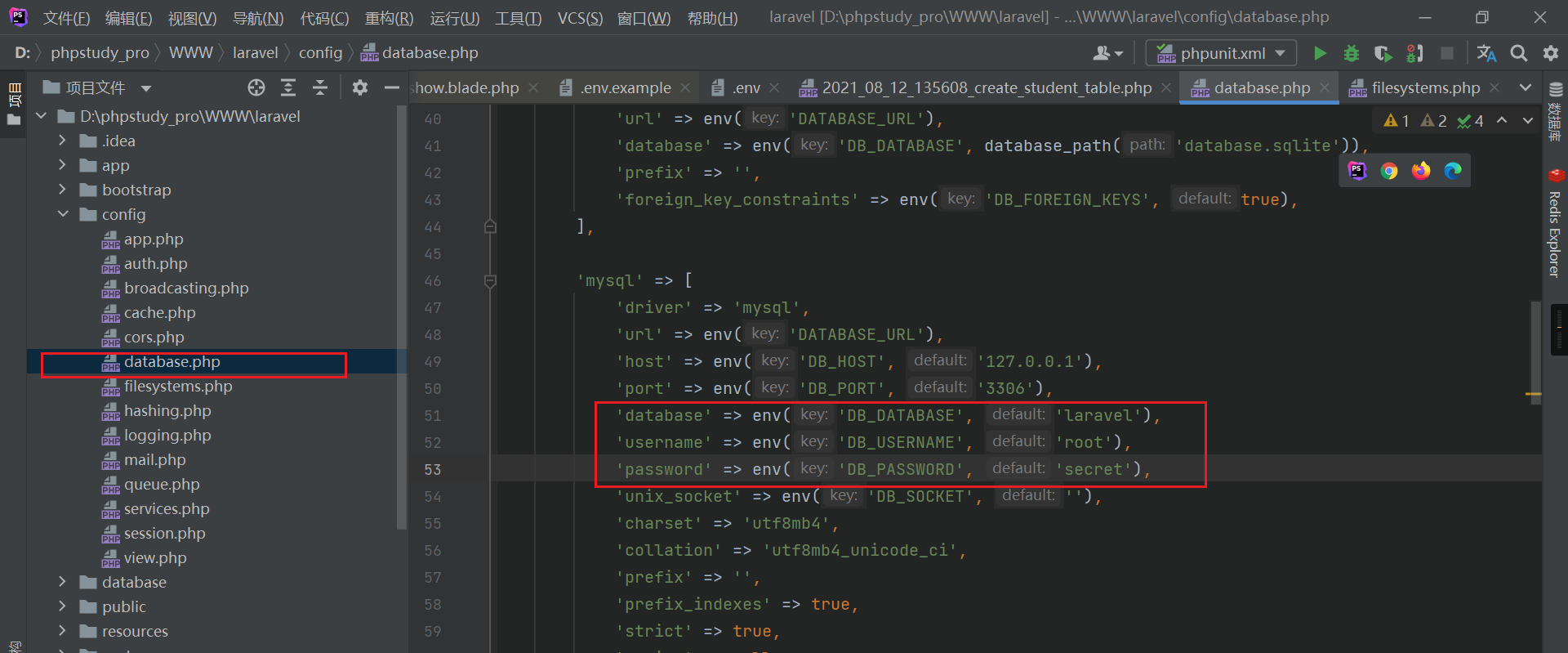Open 文件(F) menu
The image size is (1568, 653).
pyautogui.click(x=66, y=18)
